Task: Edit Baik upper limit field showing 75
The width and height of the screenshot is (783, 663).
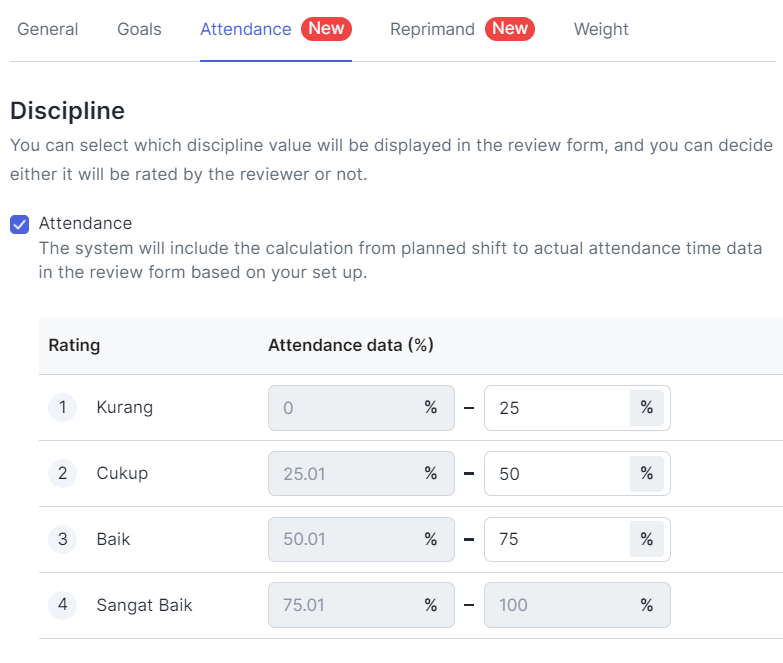Action: [577, 539]
